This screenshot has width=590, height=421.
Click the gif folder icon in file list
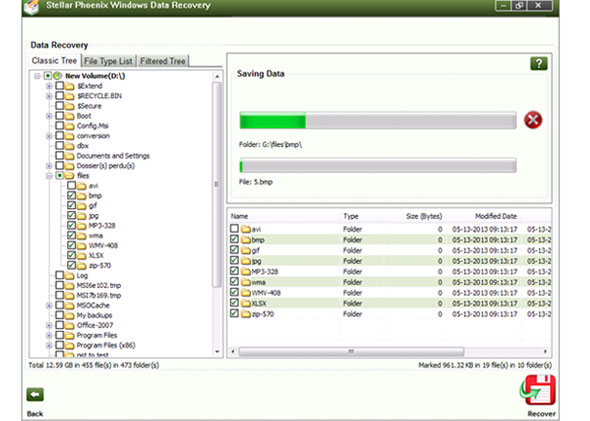(x=246, y=250)
